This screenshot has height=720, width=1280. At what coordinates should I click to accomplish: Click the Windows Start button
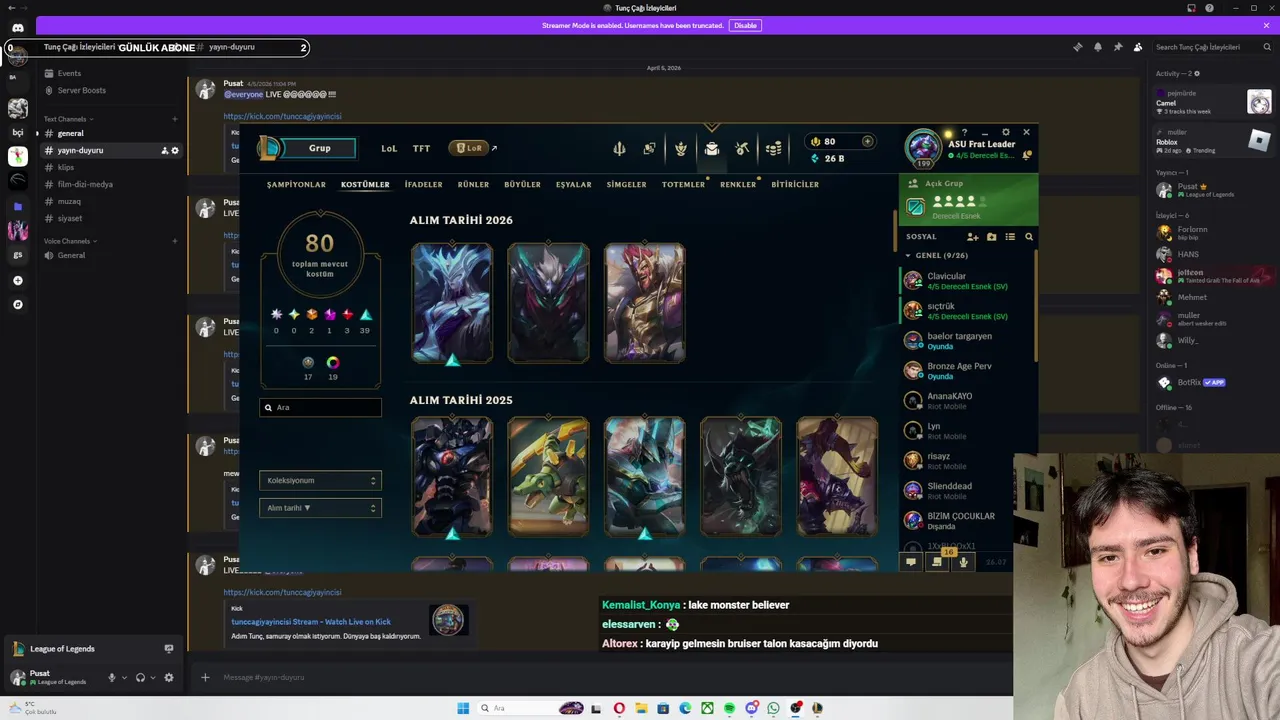coord(463,708)
